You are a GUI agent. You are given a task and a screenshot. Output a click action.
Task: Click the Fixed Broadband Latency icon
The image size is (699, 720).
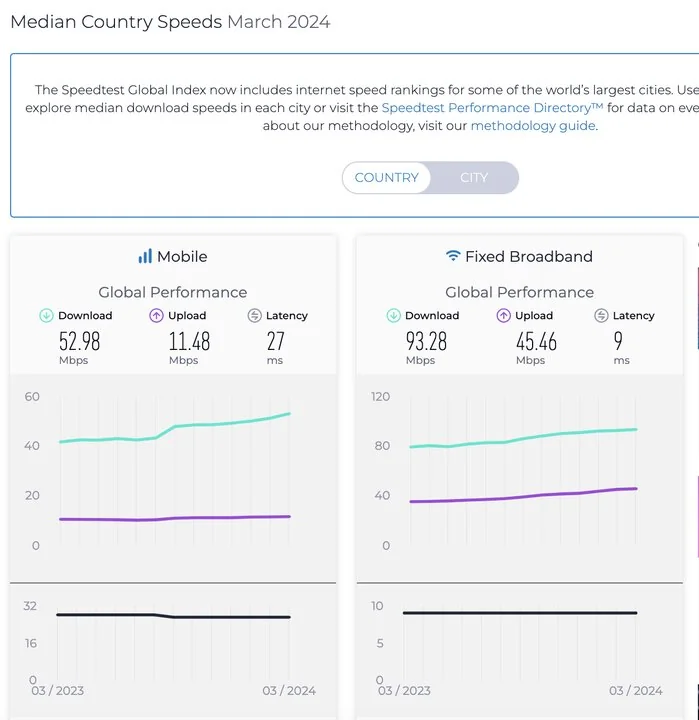[601, 315]
